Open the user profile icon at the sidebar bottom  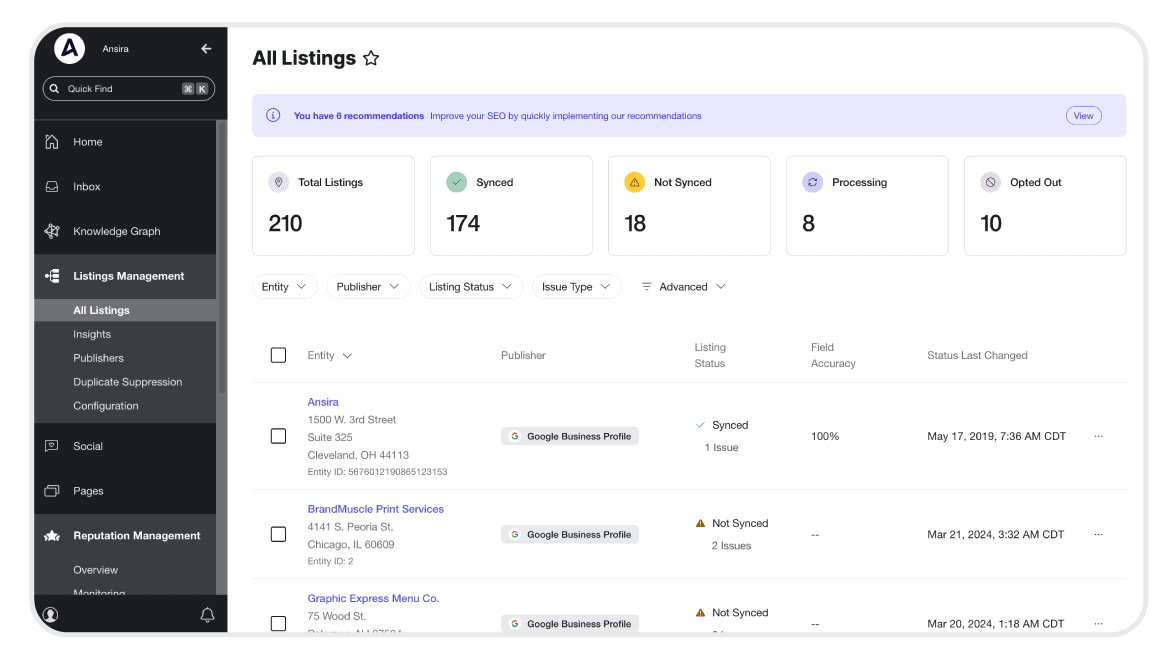(51, 615)
